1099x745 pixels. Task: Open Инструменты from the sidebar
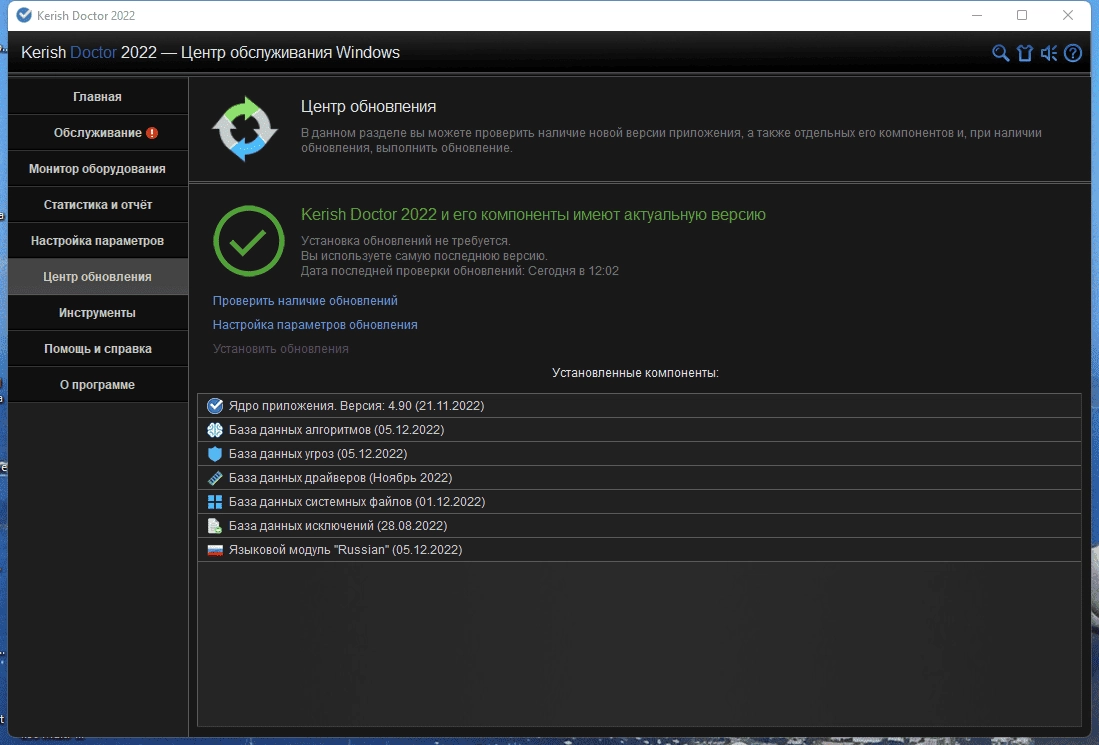click(x=98, y=313)
